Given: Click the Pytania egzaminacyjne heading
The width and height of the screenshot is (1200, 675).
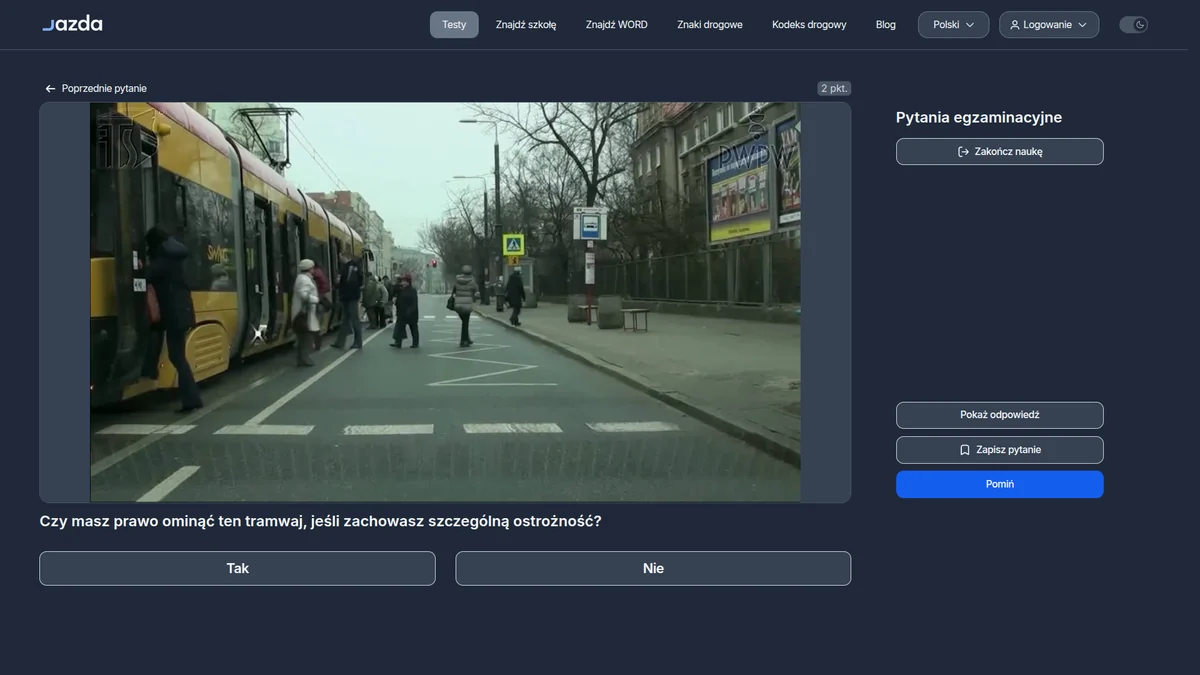Looking at the screenshot, I should tap(979, 117).
